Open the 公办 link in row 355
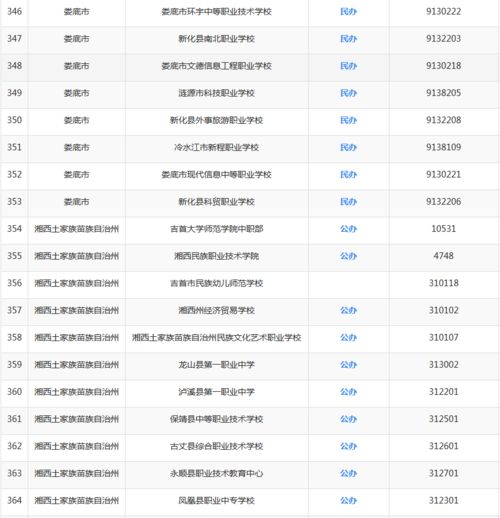 pyautogui.click(x=348, y=256)
